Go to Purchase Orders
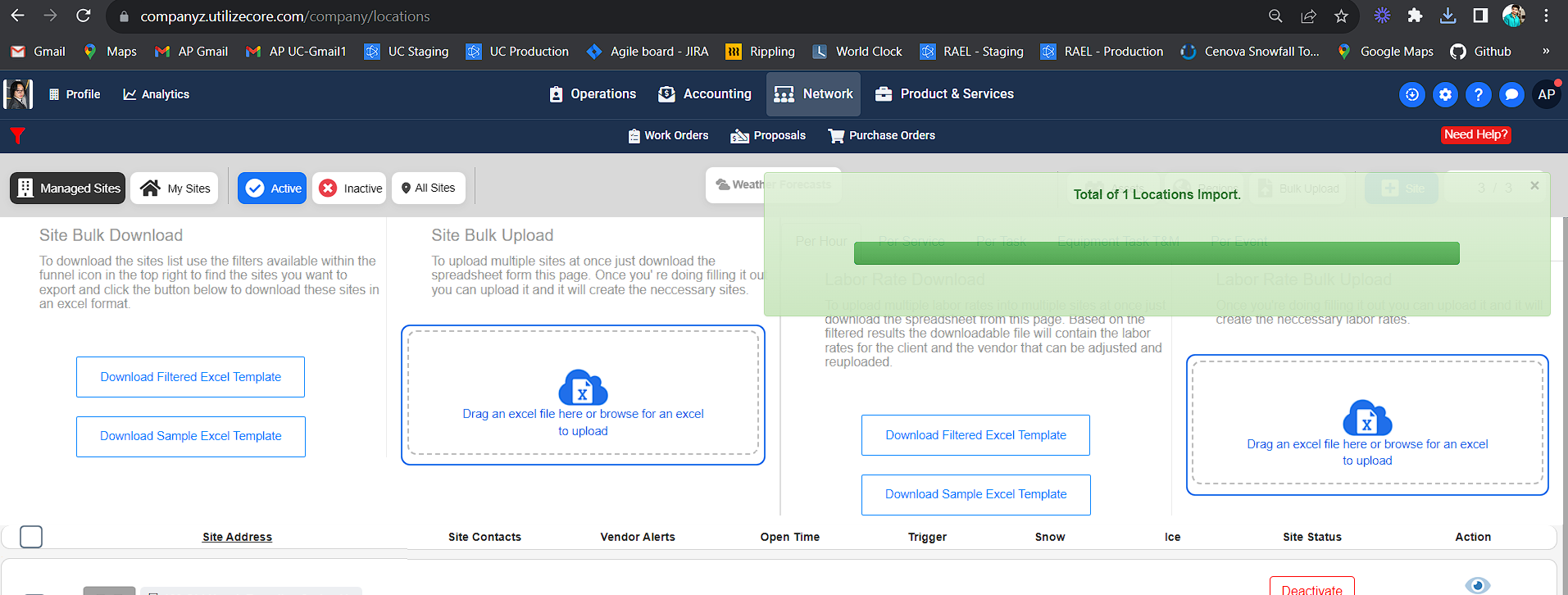 [881, 135]
